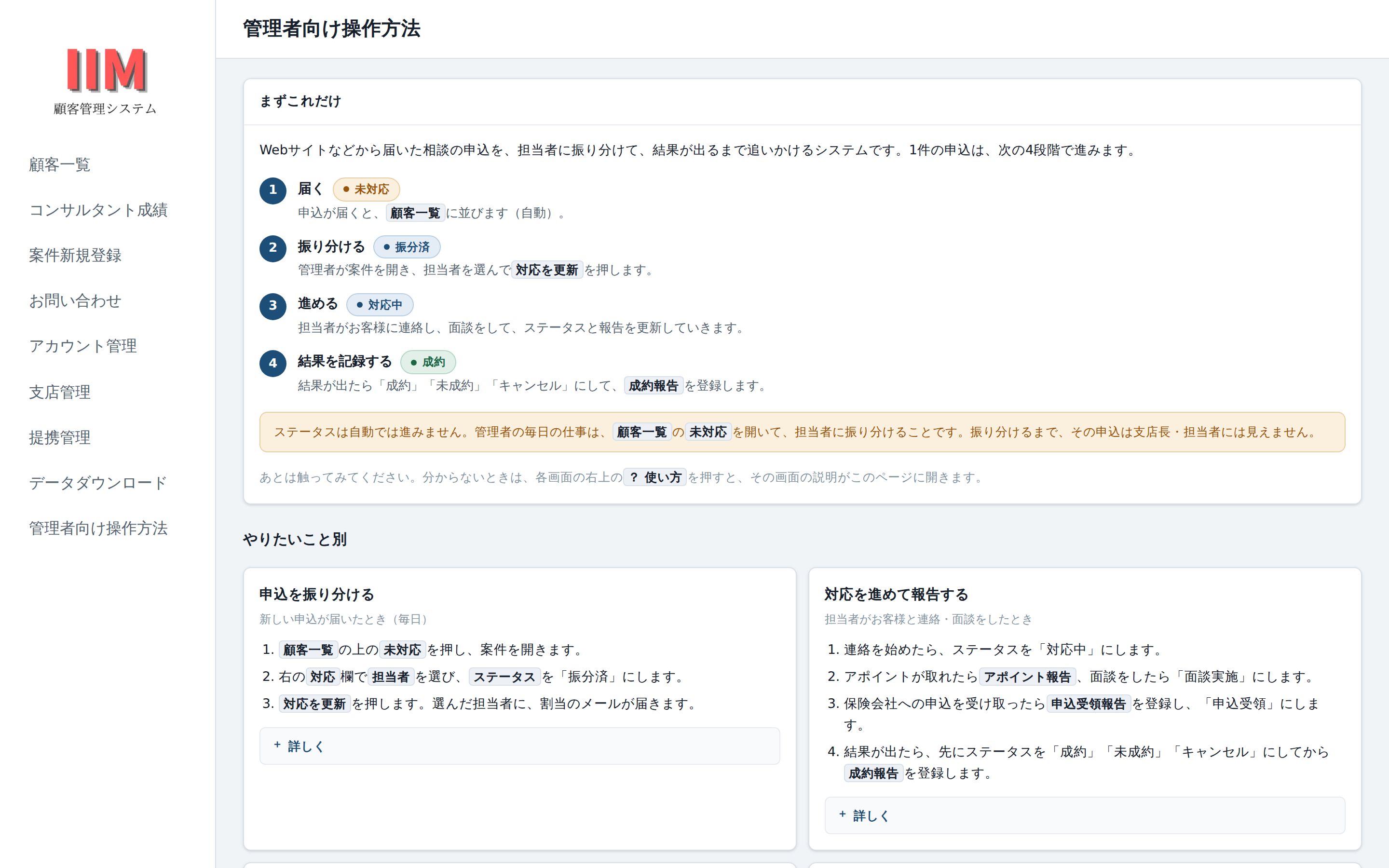Click the 未対応 status badge in step 1
1389x868 pixels.
click(366, 189)
